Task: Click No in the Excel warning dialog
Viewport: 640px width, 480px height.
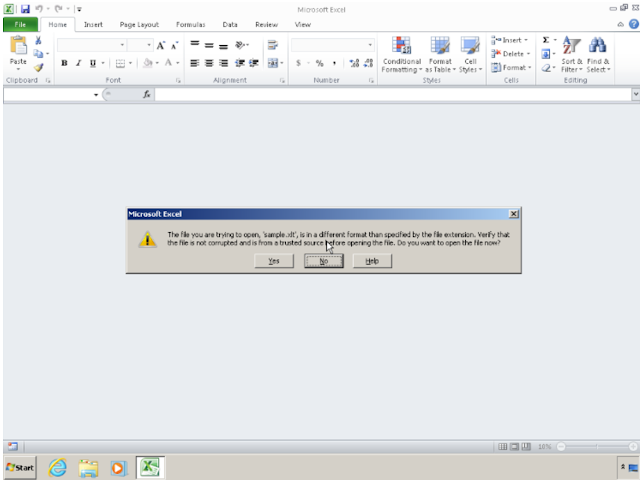Action: click(323, 261)
